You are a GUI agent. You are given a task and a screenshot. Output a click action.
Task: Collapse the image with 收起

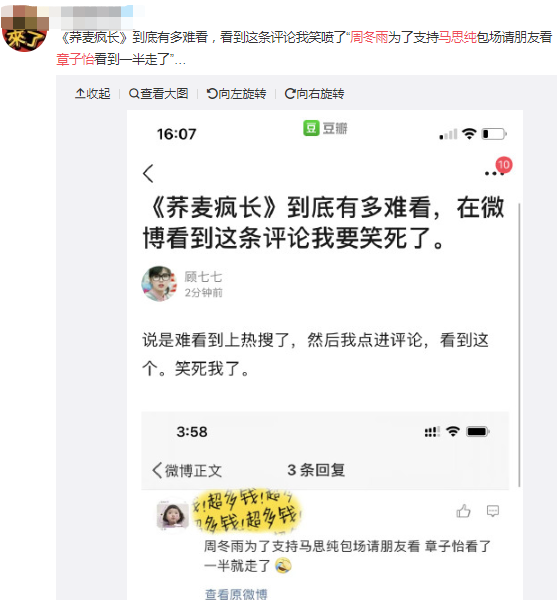93,93
